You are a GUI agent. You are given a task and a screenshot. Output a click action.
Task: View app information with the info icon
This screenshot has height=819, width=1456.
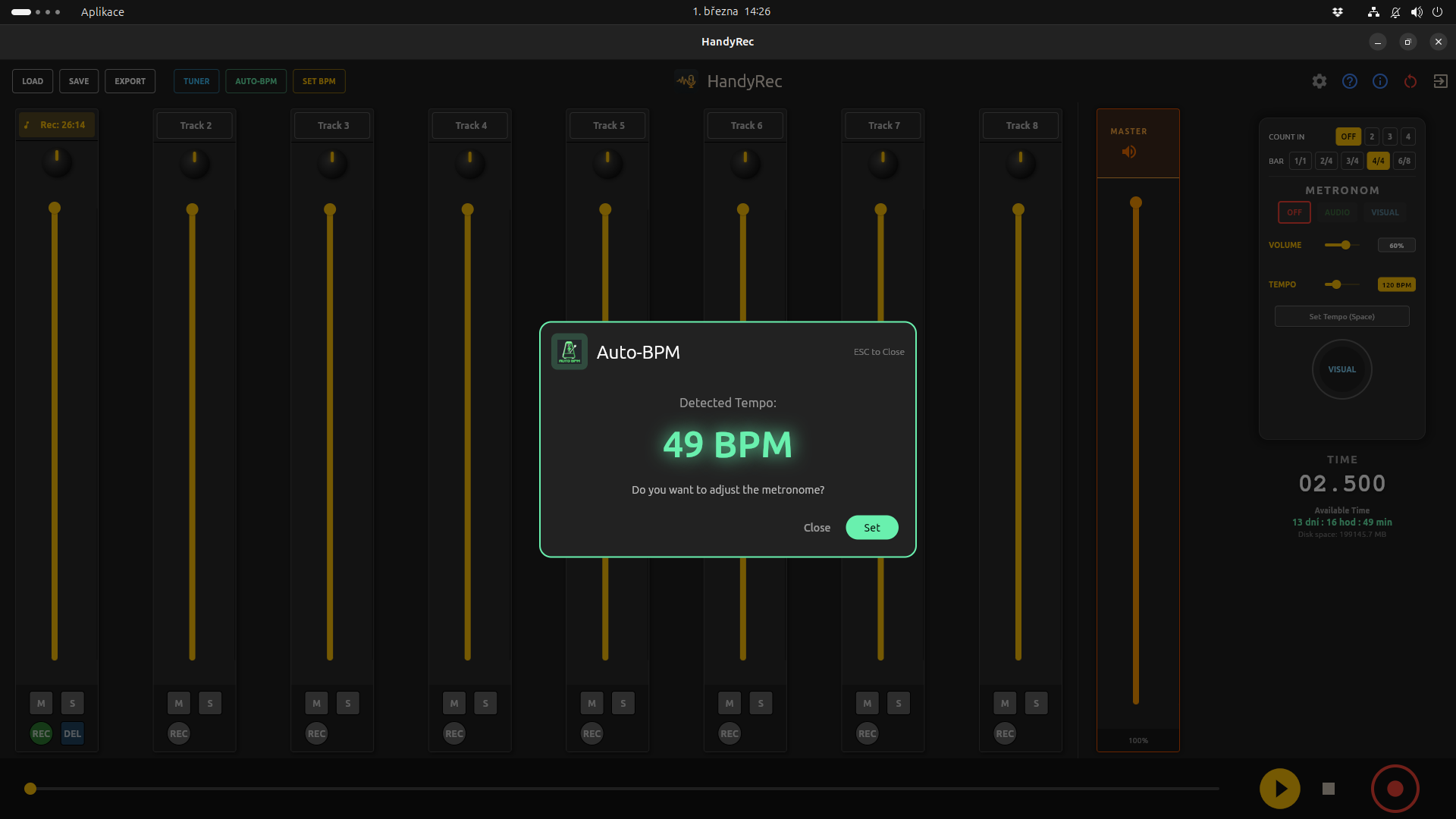point(1380,81)
